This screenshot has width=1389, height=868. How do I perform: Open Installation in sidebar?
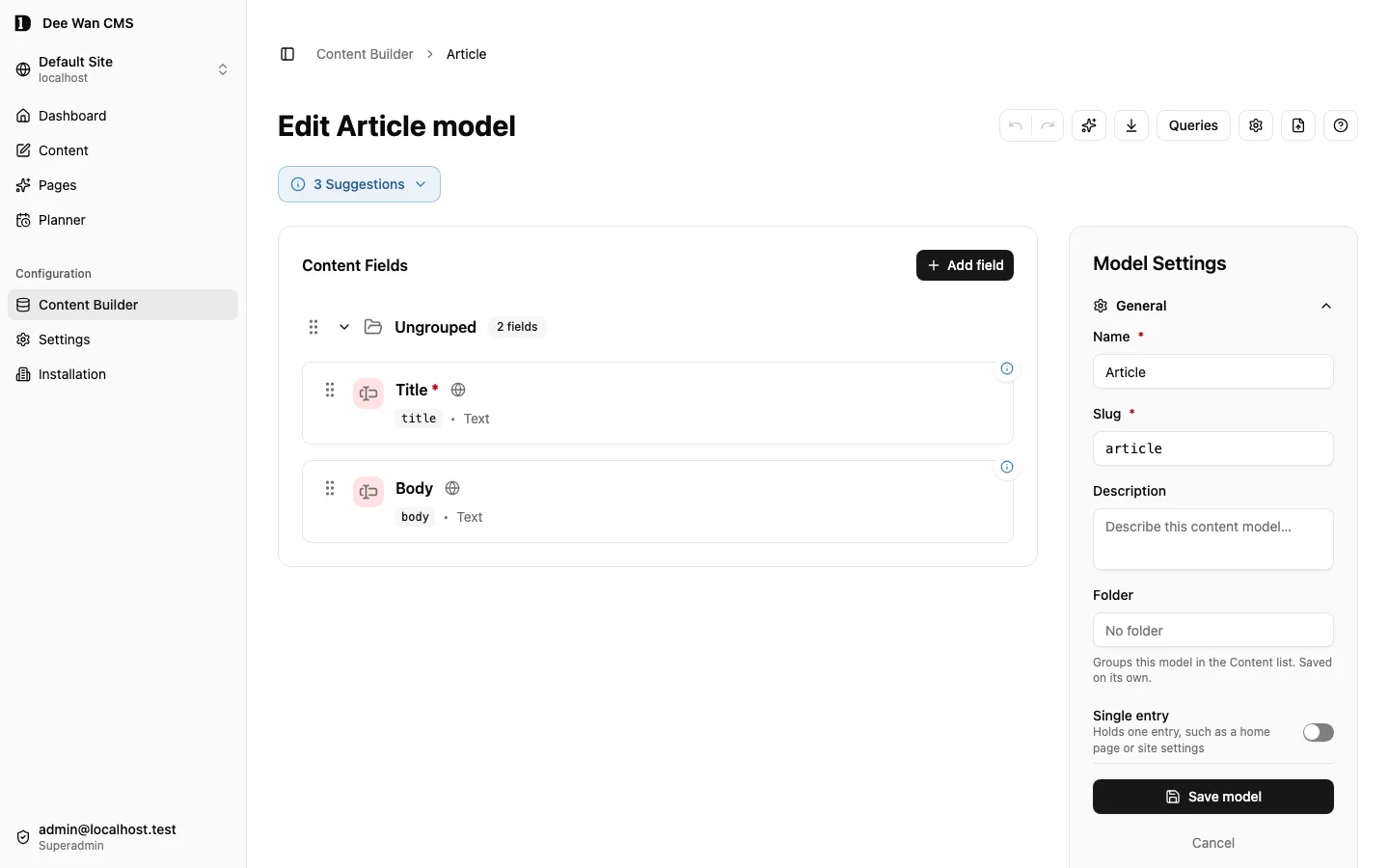(x=123, y=374)
